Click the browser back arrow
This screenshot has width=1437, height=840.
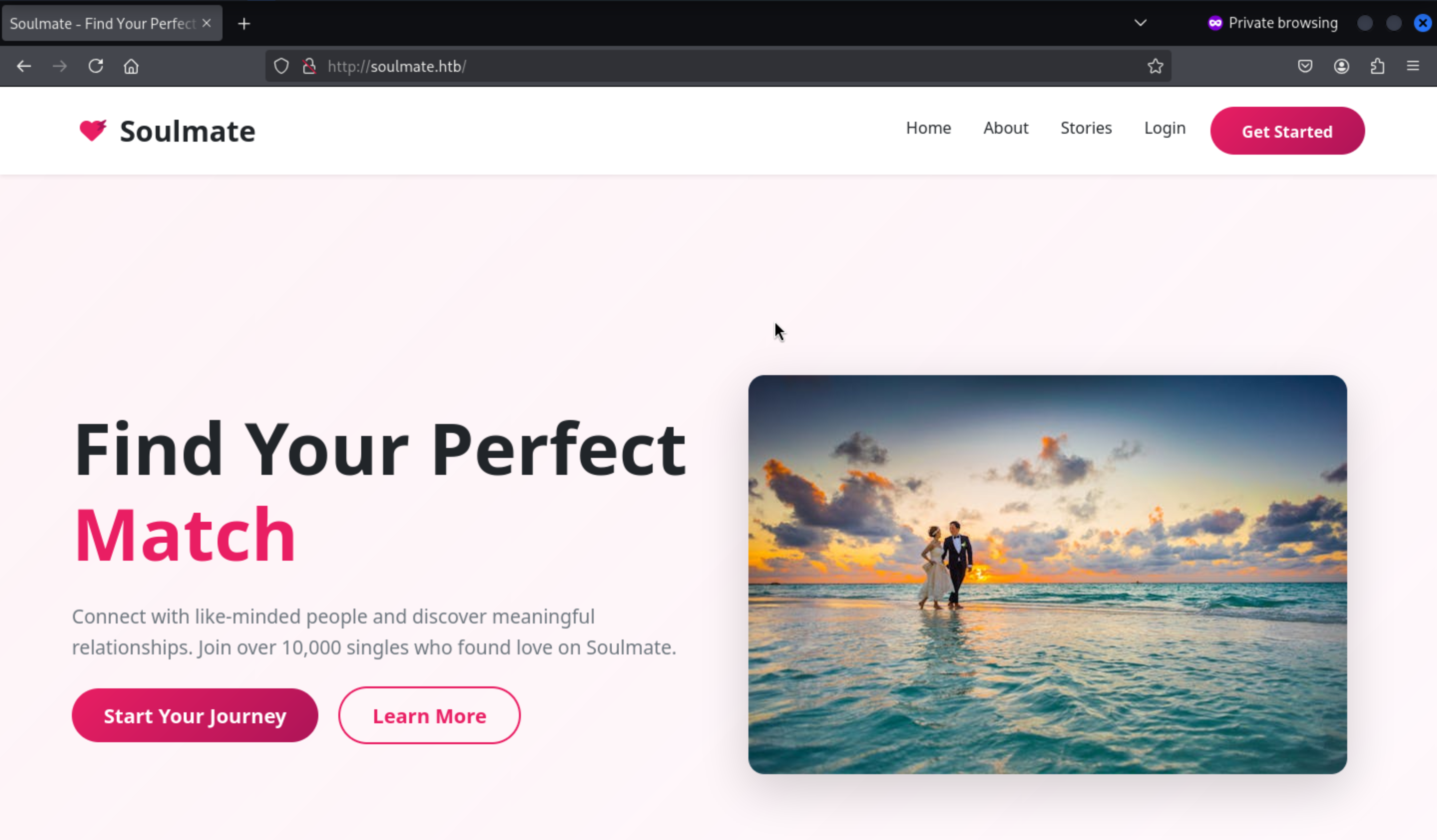(x=24, y=66)
